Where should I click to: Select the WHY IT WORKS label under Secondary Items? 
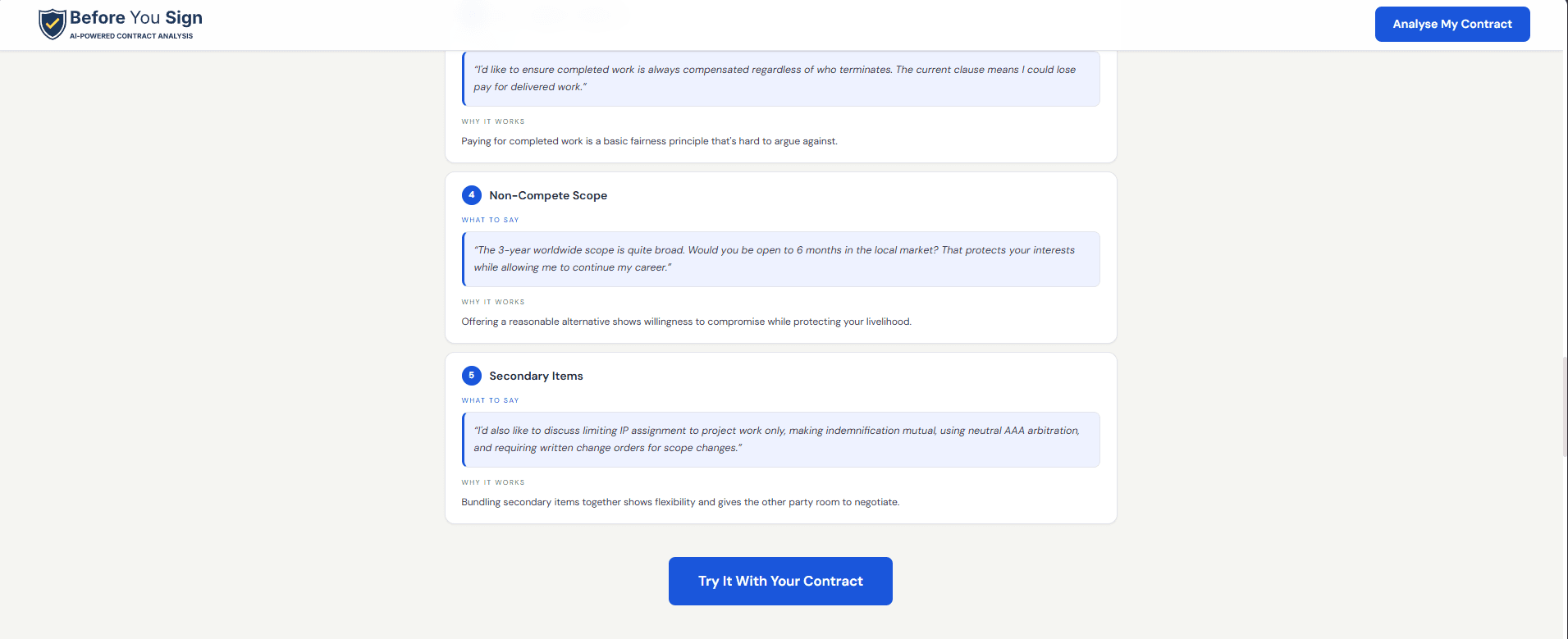pyautogui.click(x=492, y=482)
